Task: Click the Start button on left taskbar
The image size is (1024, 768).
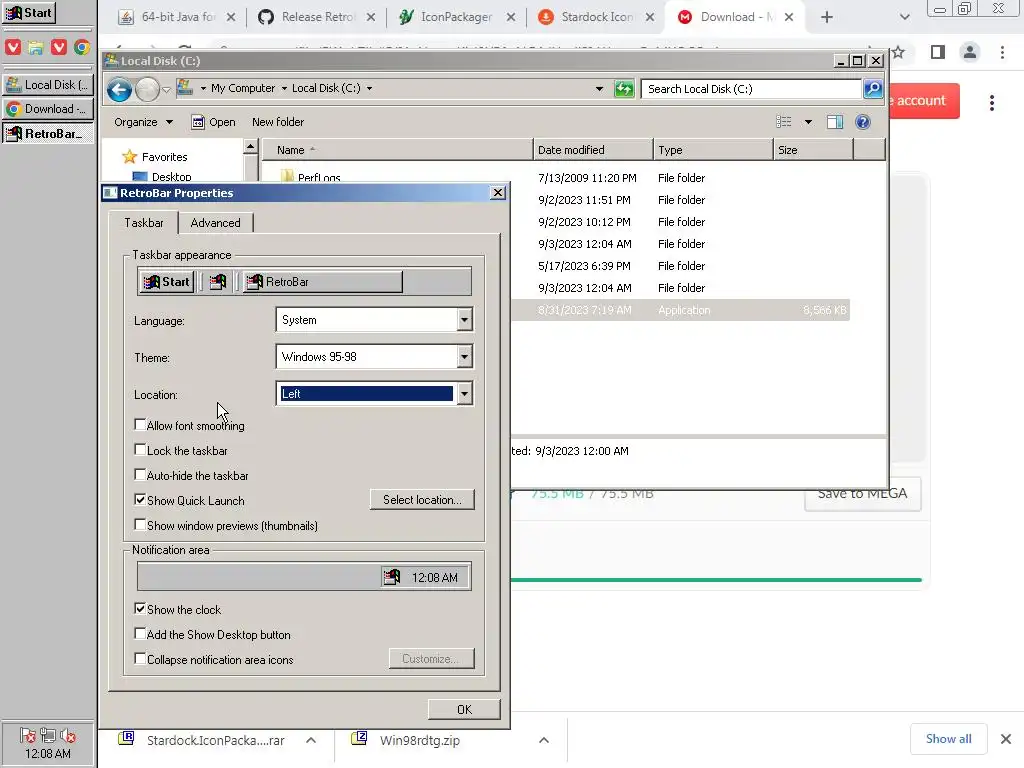Action: point(29,13)
